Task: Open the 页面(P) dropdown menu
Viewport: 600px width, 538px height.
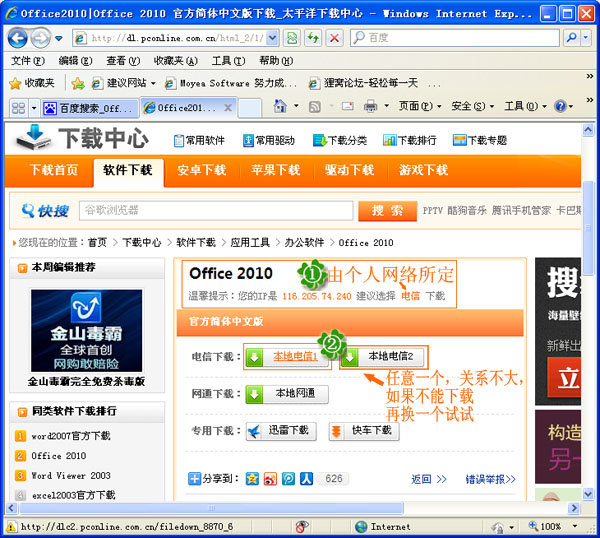Action: (x=420, y=106)
